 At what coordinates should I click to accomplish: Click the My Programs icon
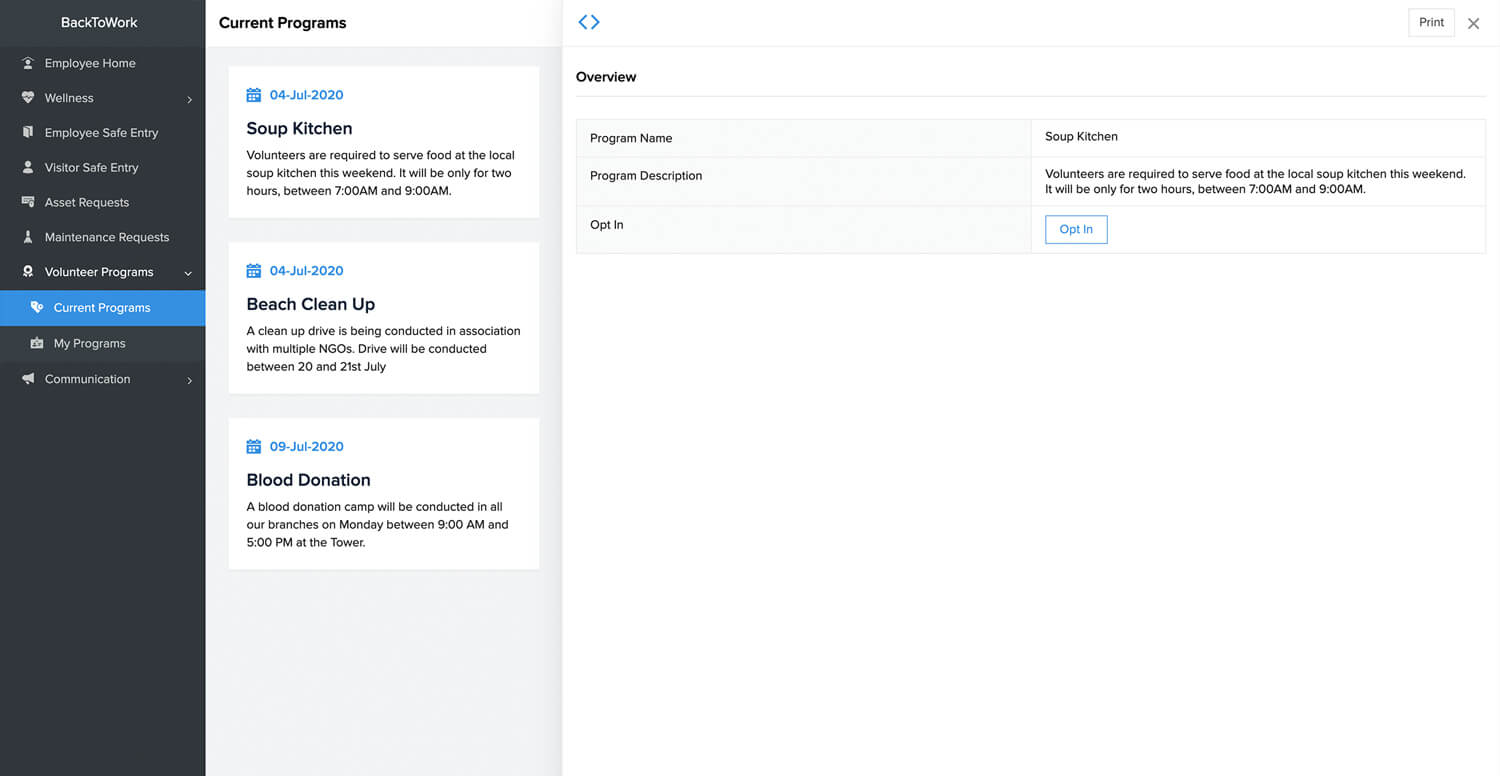[37, 343]
